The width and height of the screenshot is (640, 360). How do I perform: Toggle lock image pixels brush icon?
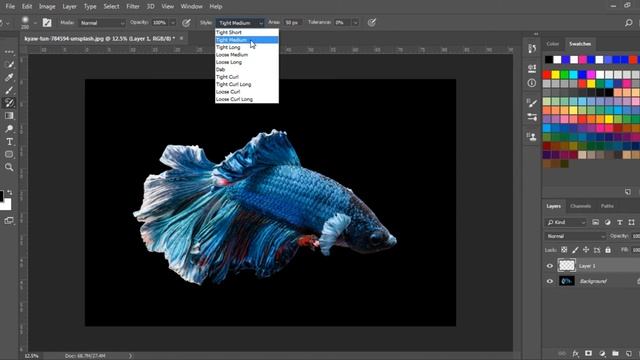575,250
